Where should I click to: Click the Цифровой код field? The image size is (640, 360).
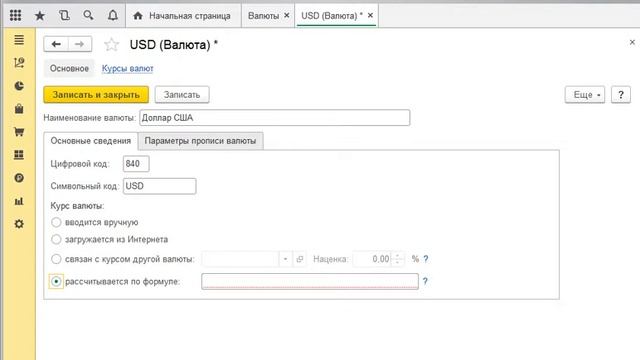pos(136,164)
